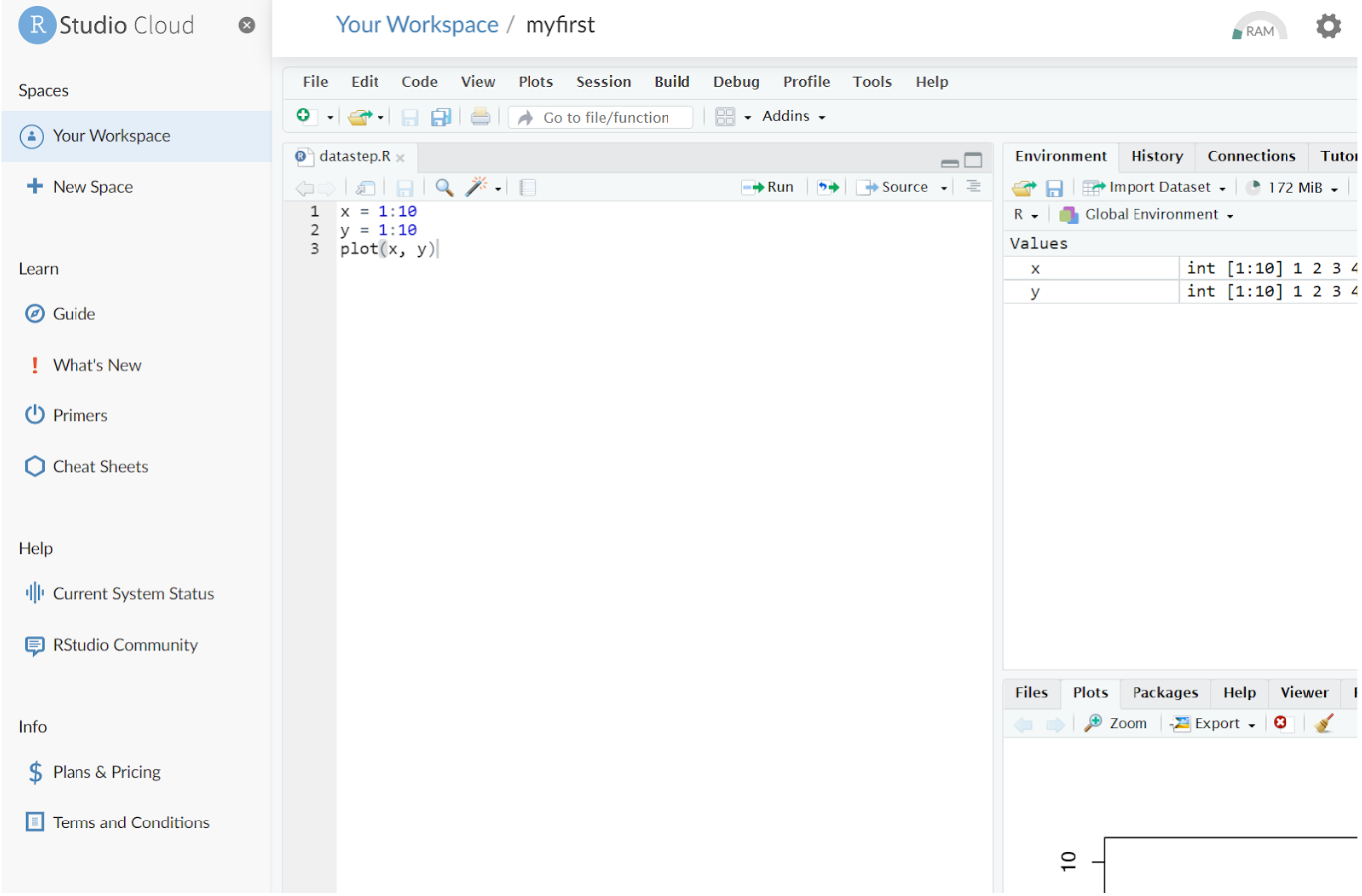The width and height of the screenshot is (1362, 896).
Task: Click the Go to file/function field
Action: [601, 117]
